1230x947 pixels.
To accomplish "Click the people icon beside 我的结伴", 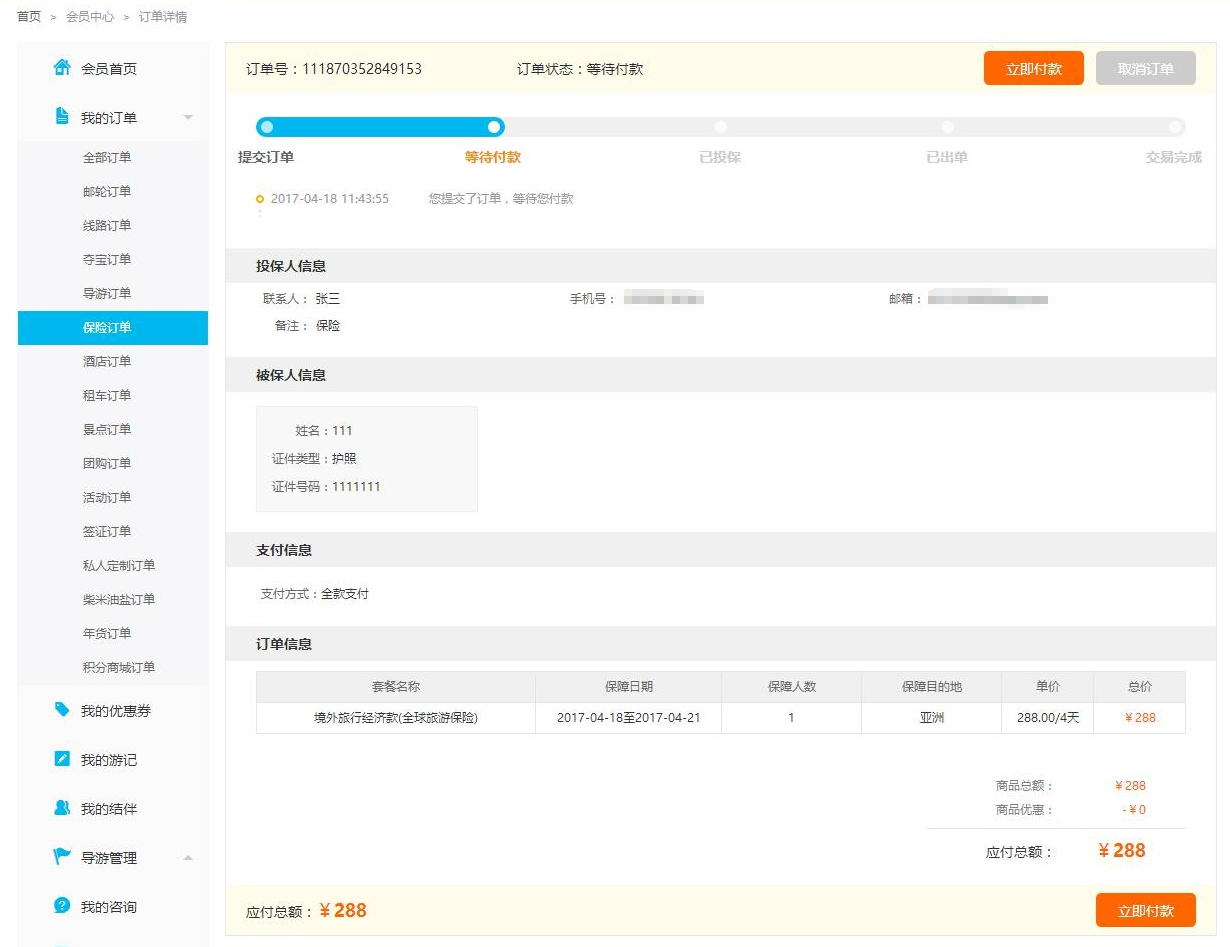I will 62,808.
